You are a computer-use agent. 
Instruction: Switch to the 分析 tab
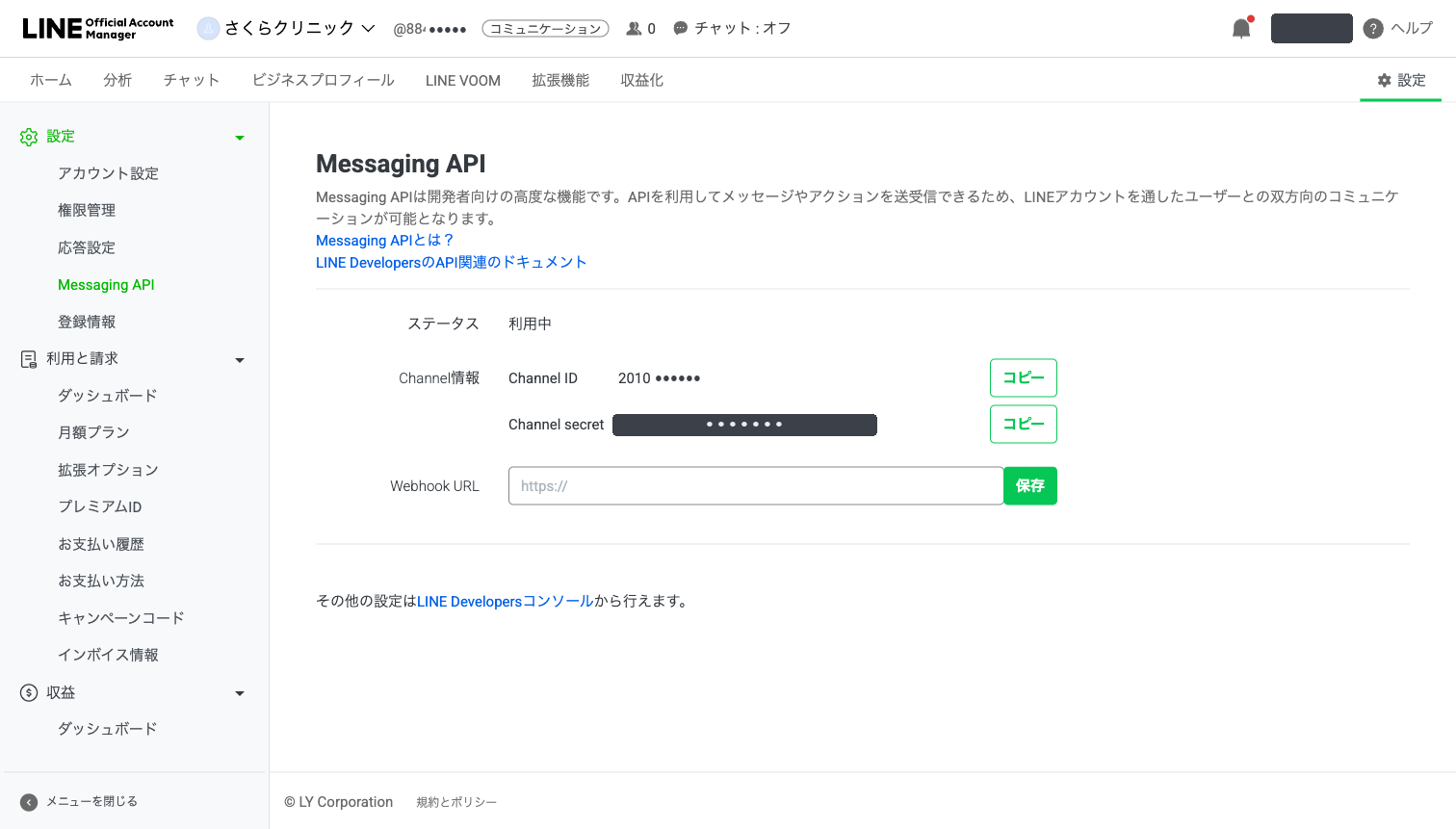tap(117, 80)
